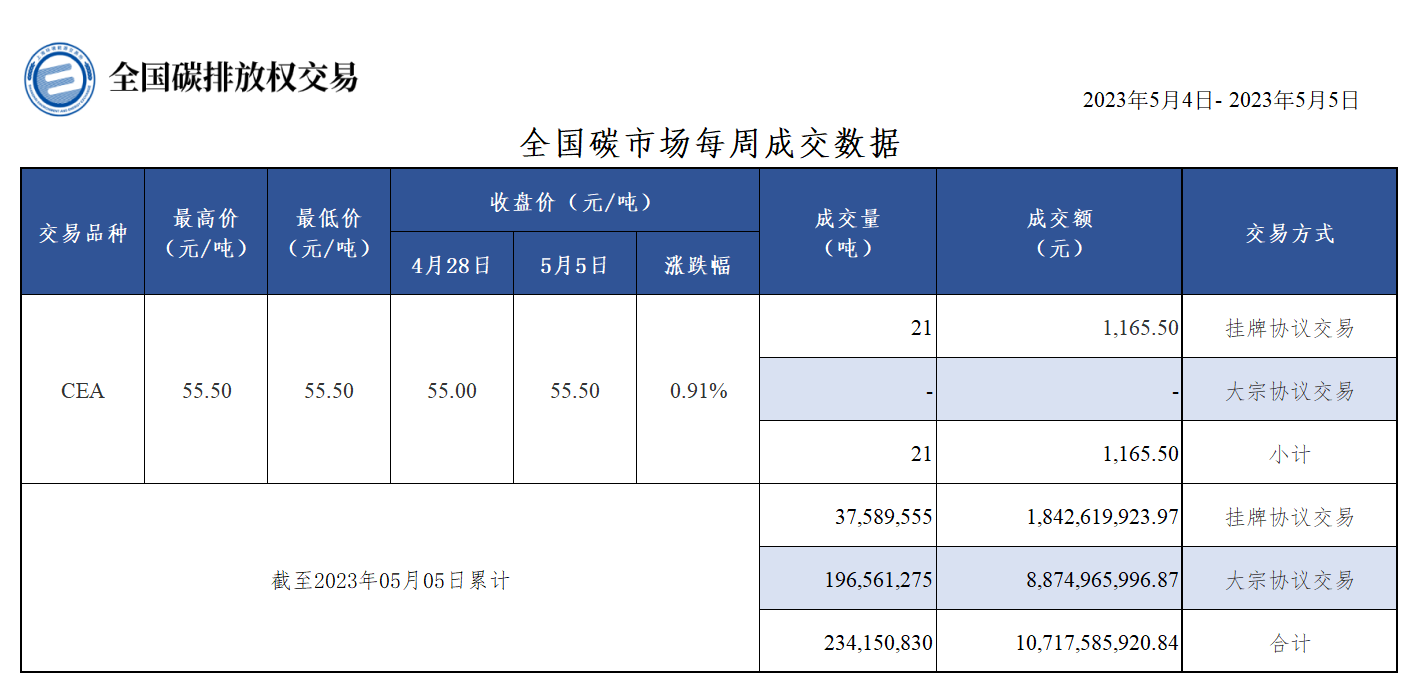
Task: Click the 全国碳排放权交易 logo title
Action: [233, 77]
